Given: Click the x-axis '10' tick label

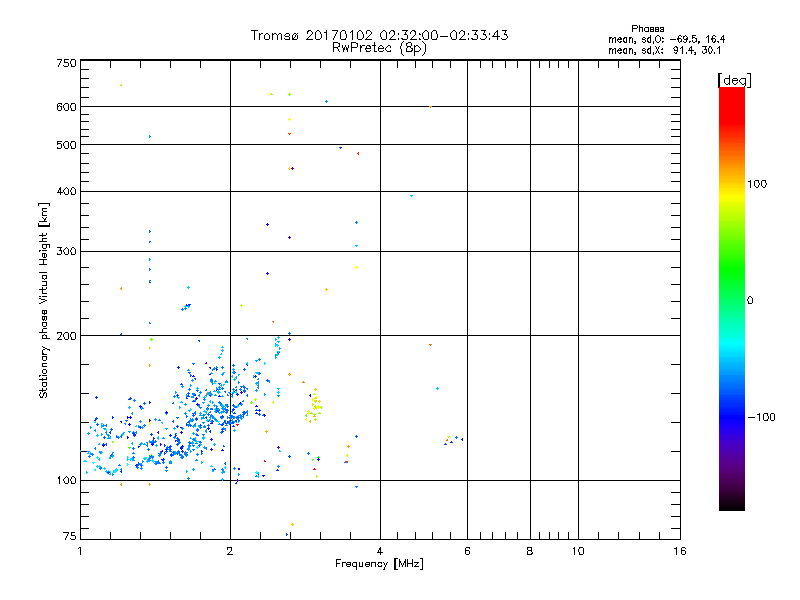Looking at the screenshot, I should click(x=578, y=551).
